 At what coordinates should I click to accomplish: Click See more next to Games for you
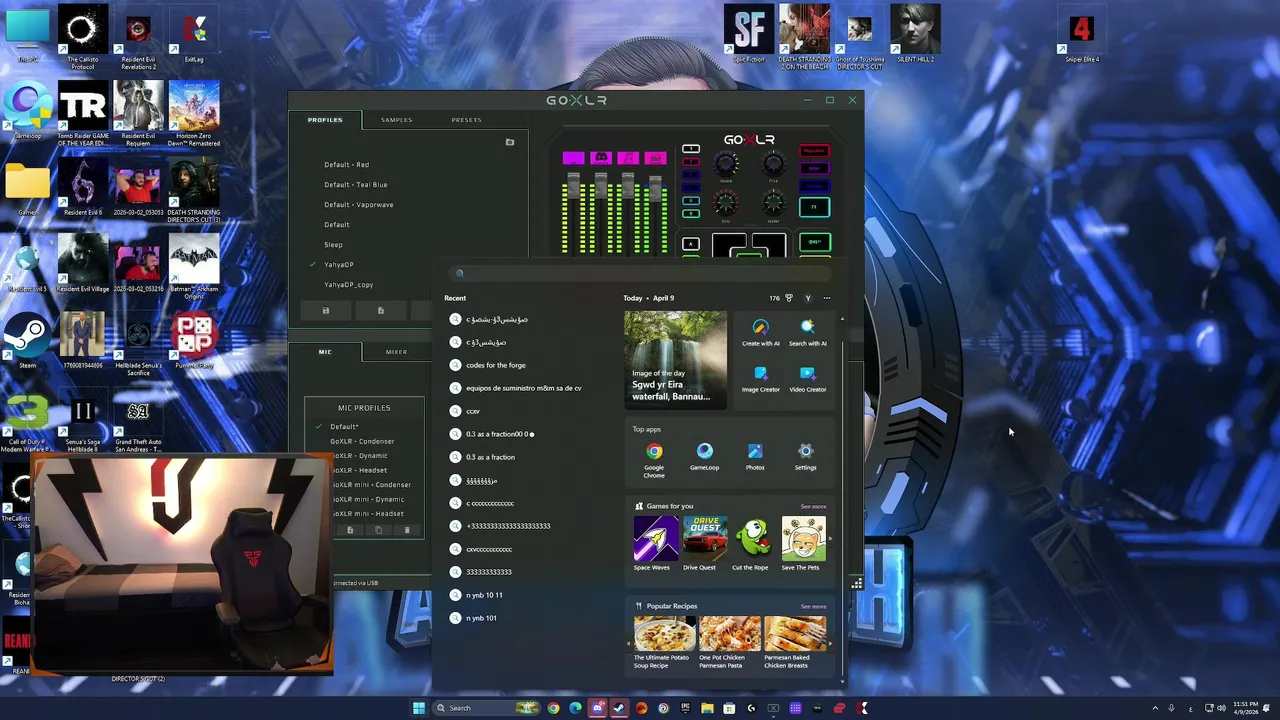(813, 506)
